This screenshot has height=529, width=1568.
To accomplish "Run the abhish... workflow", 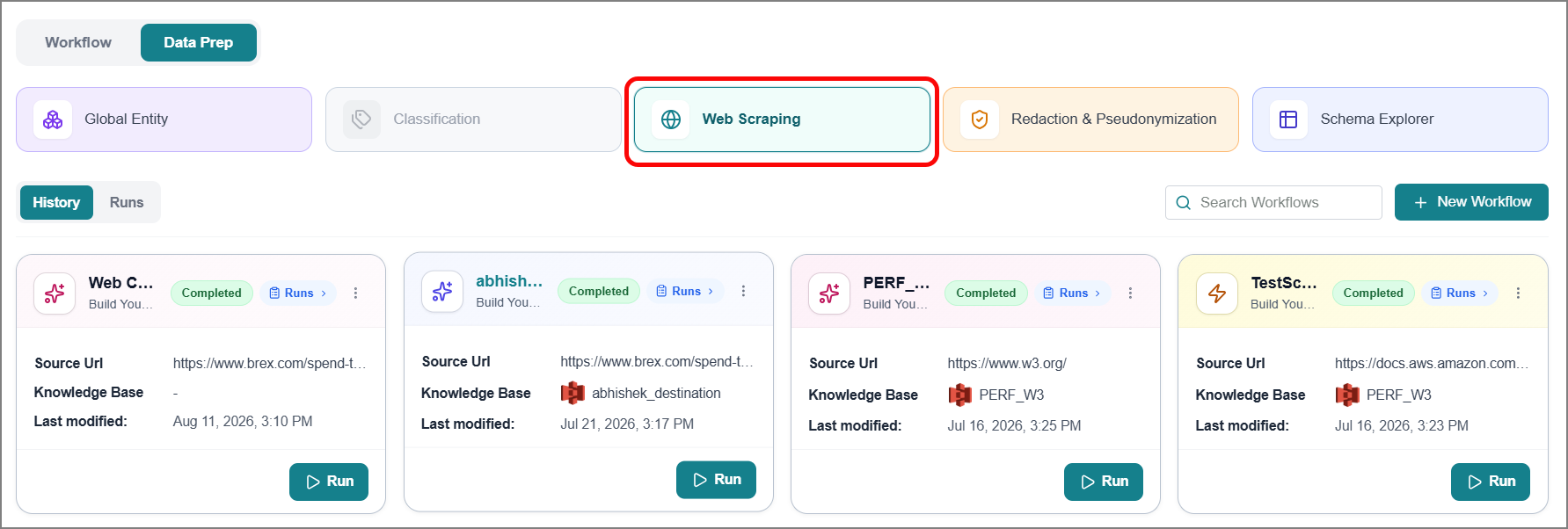I will 716,480.
